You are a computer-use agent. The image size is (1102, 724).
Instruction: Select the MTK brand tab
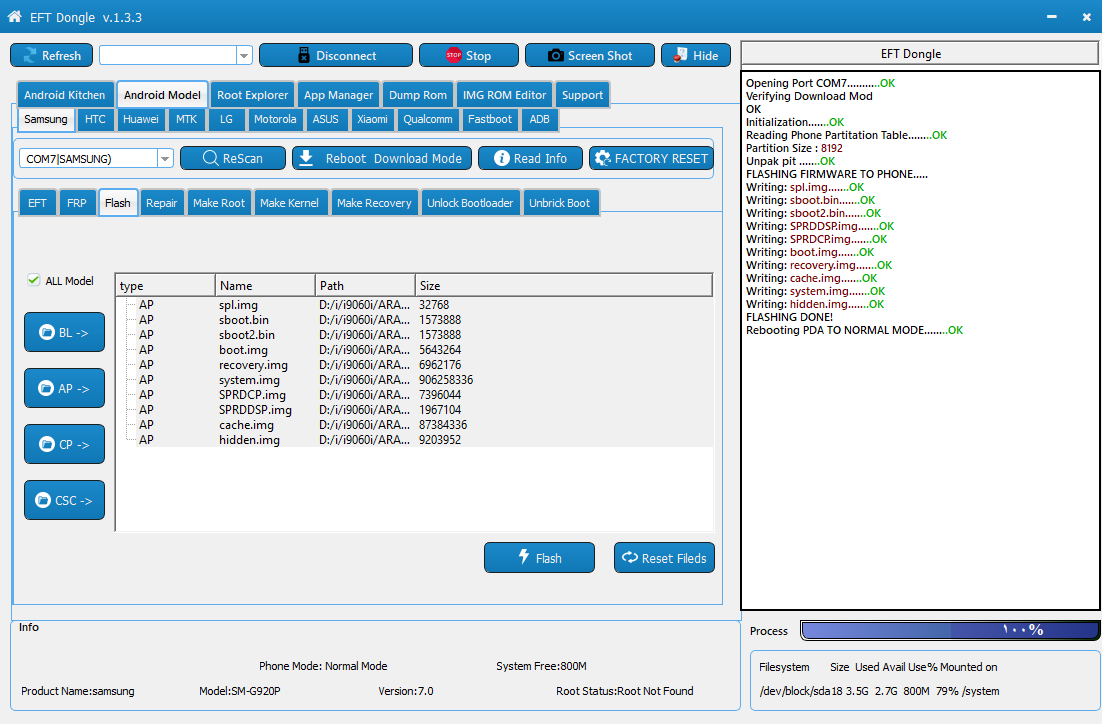pyautogui.click(x=187, y=119)
